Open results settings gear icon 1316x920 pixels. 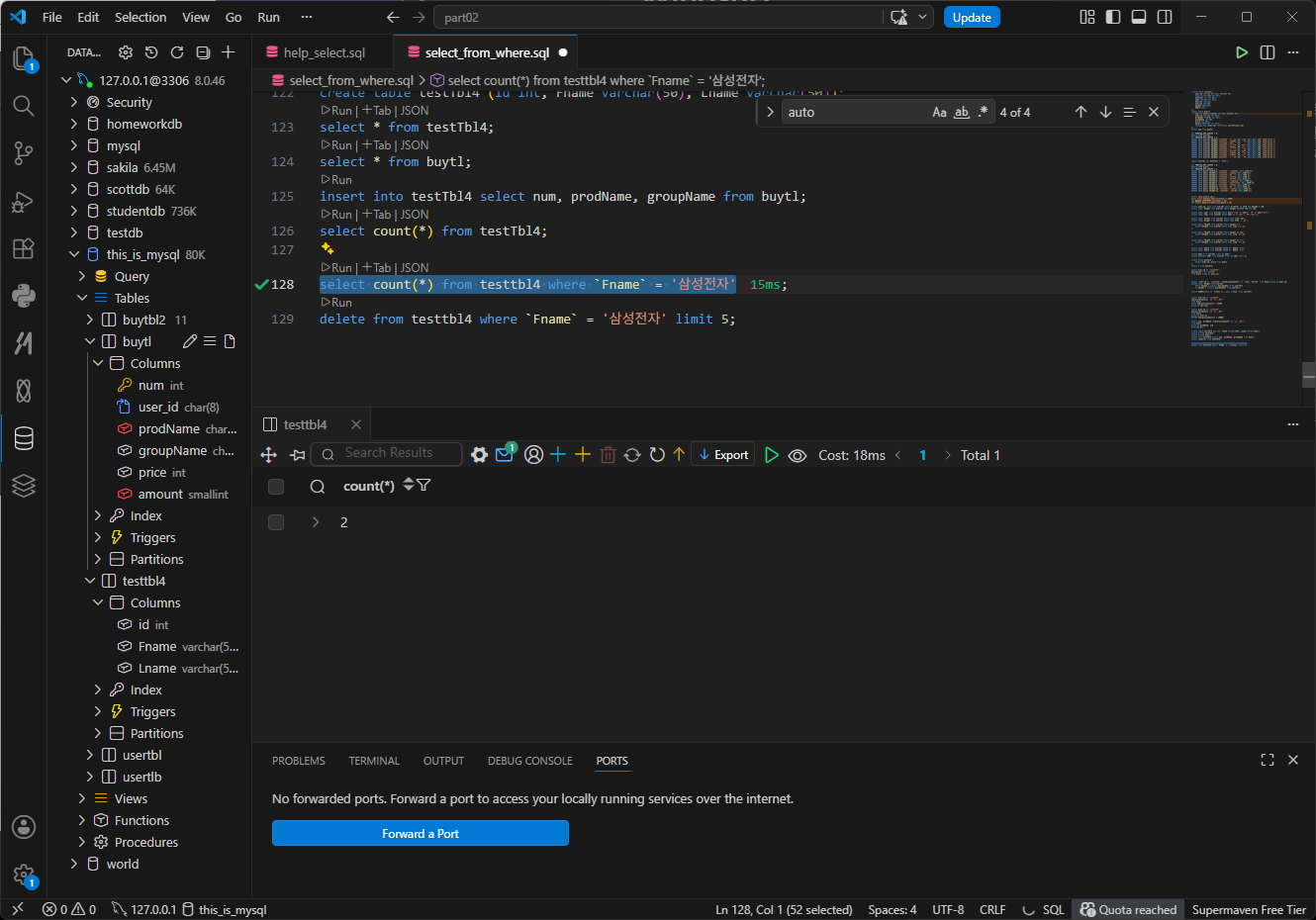[479, 455]
